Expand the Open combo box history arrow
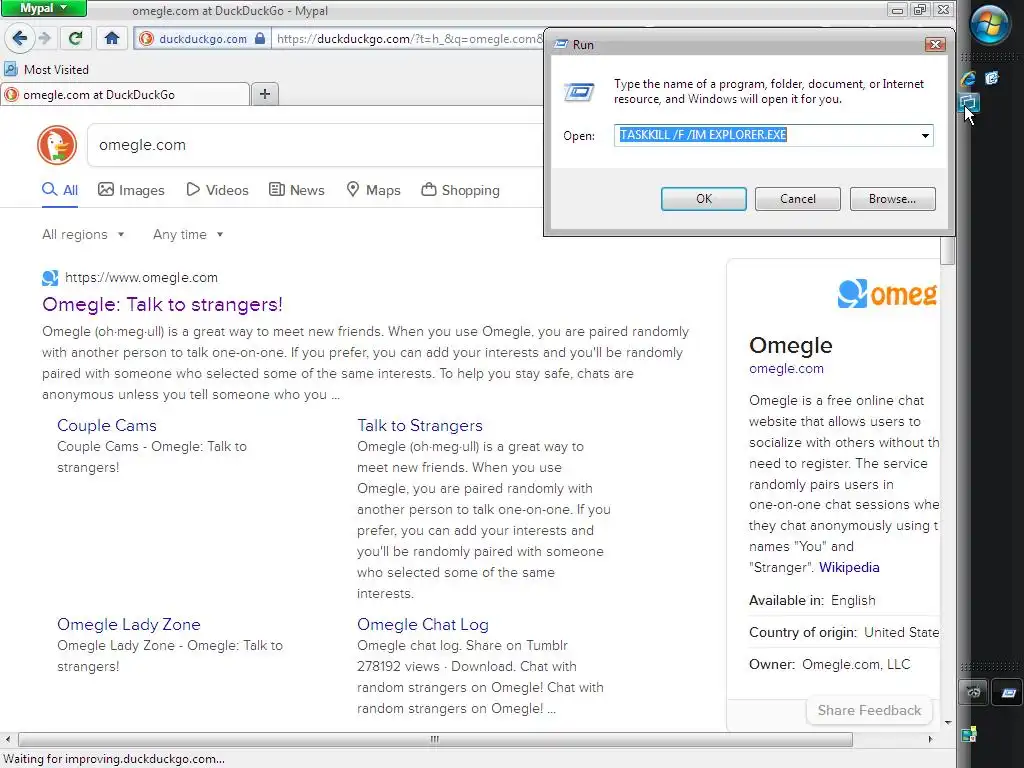 tap(925, 135)
